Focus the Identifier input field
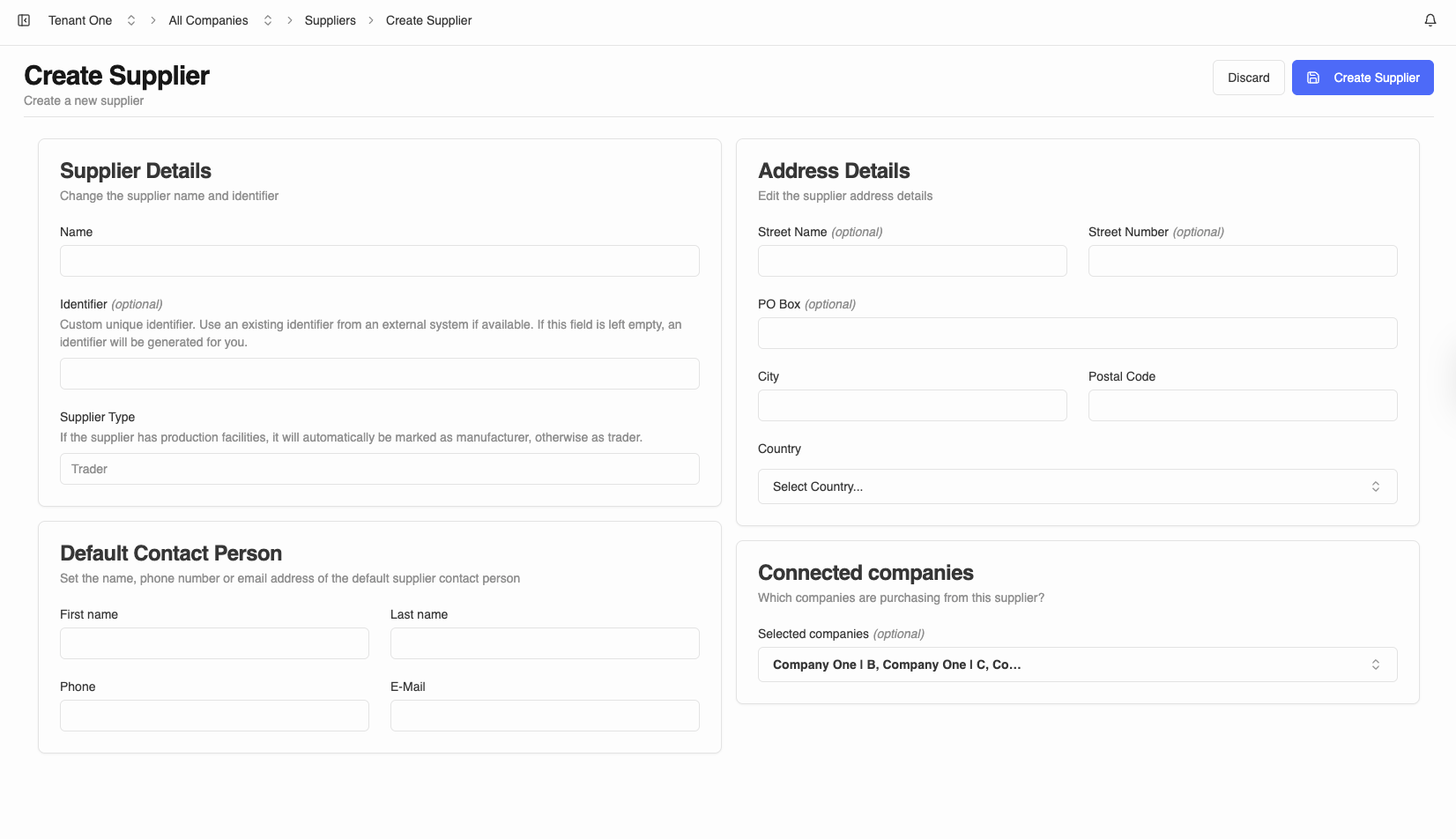 point(379,374)
